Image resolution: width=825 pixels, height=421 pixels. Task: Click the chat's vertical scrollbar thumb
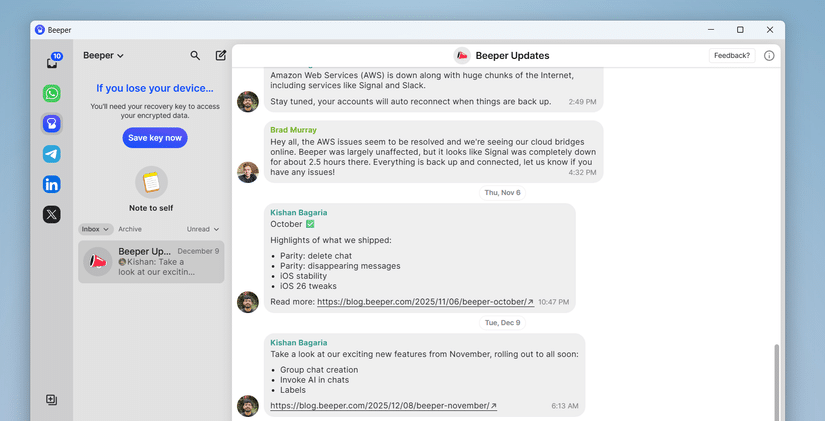click(x=777, y=383)
